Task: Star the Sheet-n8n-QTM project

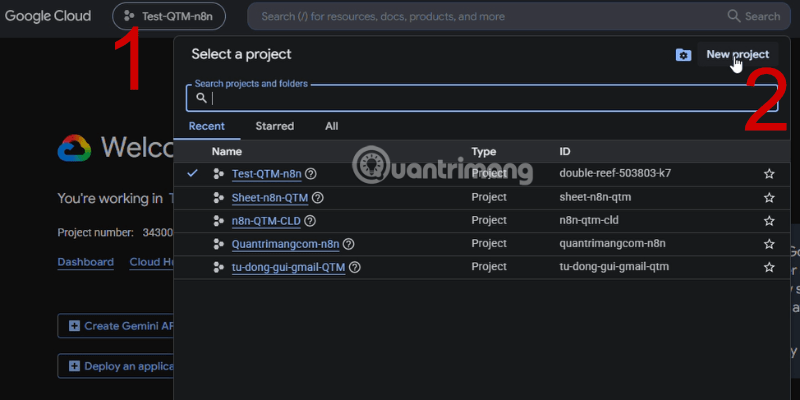Action: [x=769, y=197]
